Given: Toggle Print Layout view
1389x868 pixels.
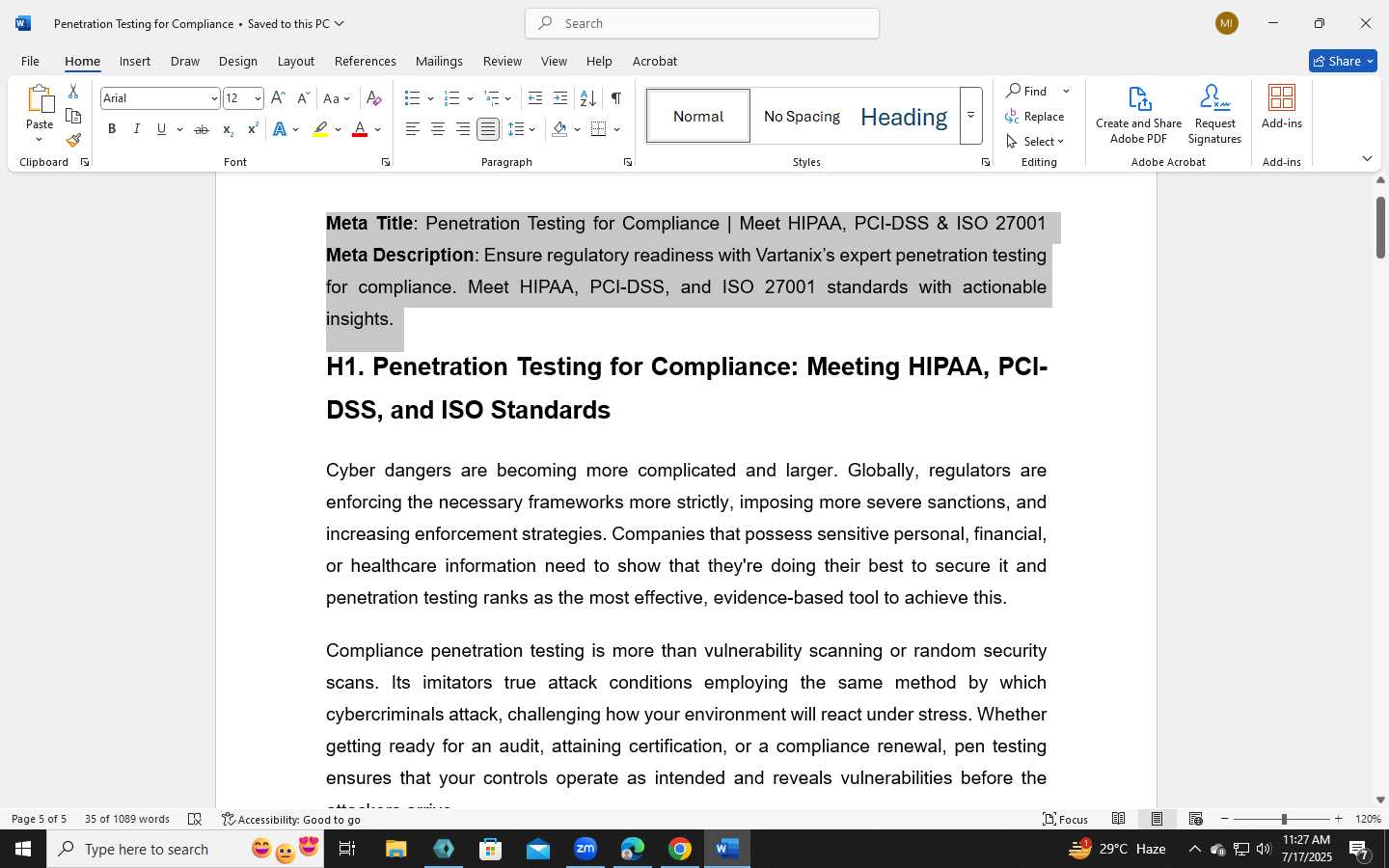Looking at the screenshot, I should (x=1157, y=819).
